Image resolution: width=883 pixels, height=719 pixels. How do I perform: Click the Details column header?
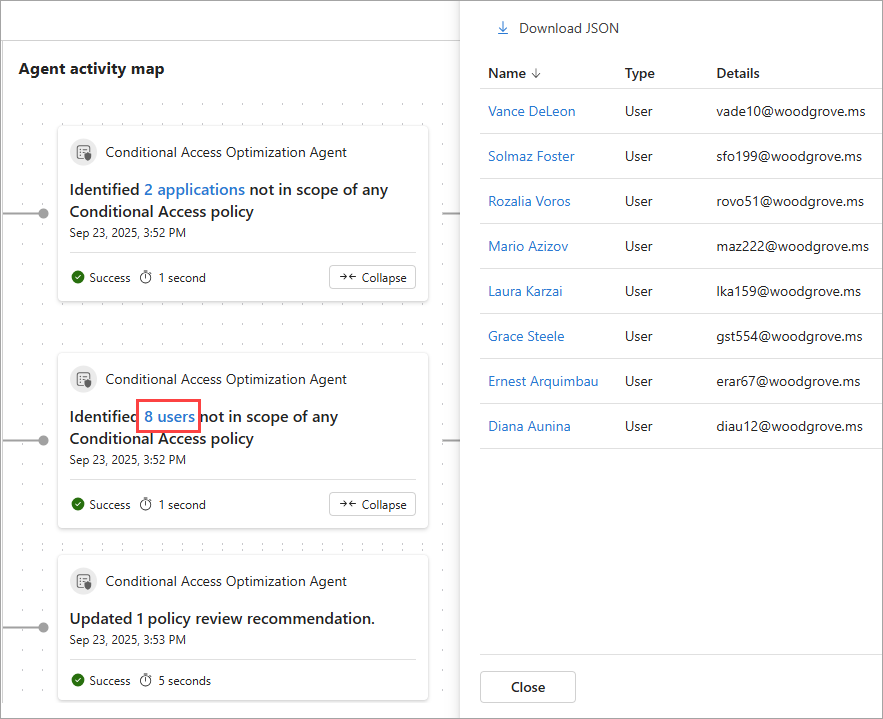[738, 73]
